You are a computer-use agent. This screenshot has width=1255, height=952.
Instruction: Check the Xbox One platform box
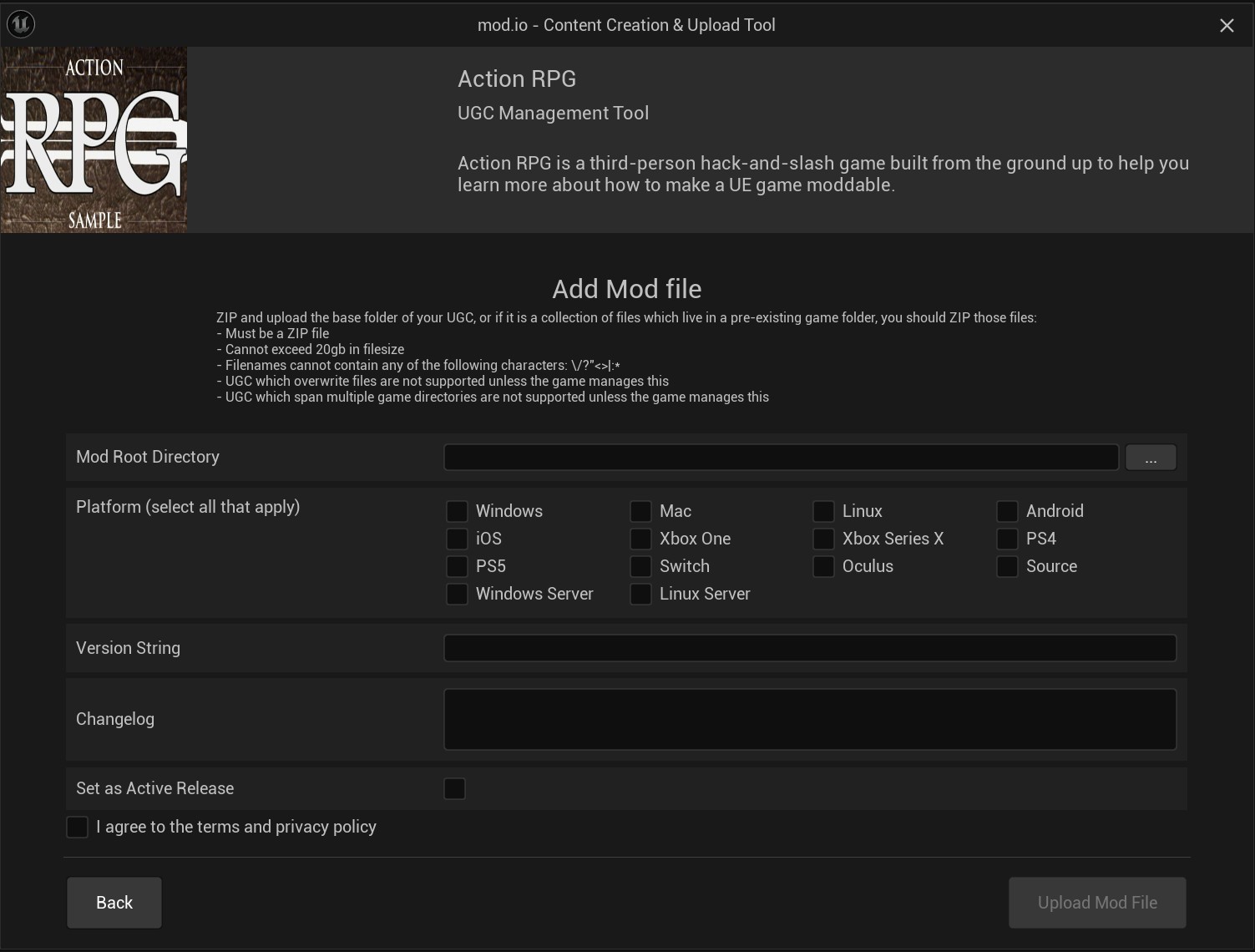[640, 539]
